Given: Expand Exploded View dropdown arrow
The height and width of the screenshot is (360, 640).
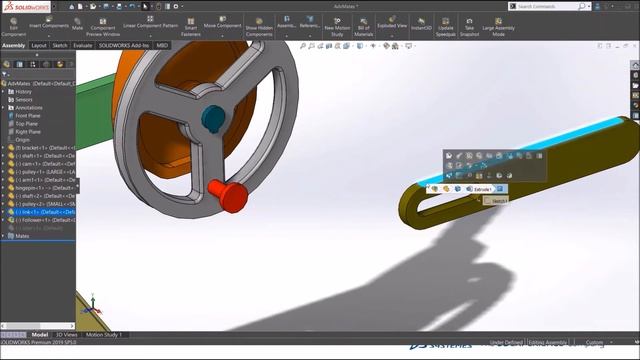Looking at the screenshot, I should pos(392,36).
